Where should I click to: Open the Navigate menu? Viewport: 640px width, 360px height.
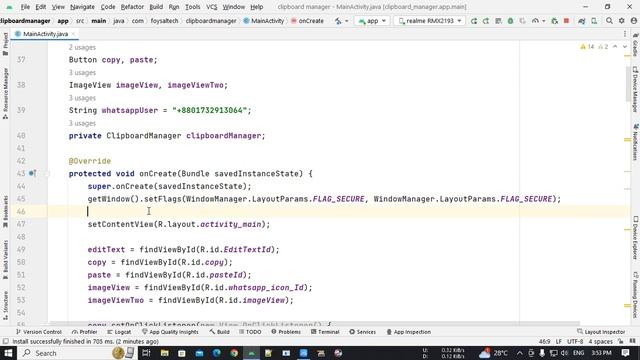(x=82, y=7)
